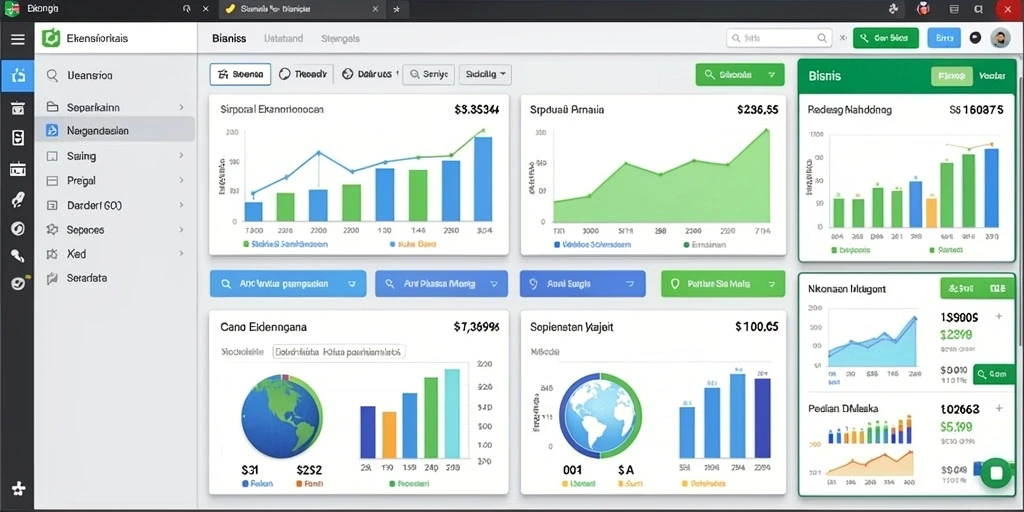Click the search icon beside Ueansrioo
The height and width of the screenshot is (512, 1024).
[x=52, y=76]
